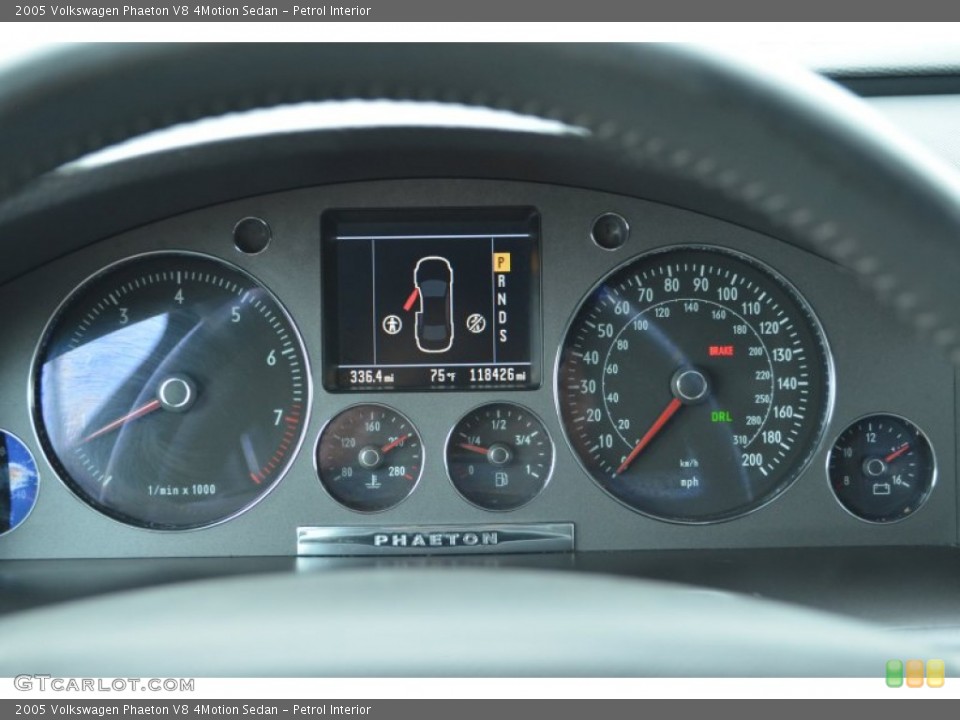
Task: Click the red BRAKE warning indicator
Action: pyautogui.click(x=721, y=350)
